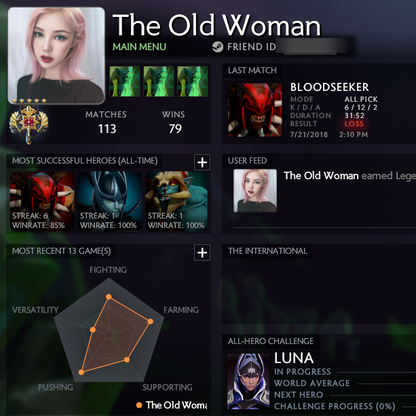Screen dimensions: 416x416
Task: Open the five-star rank medal badge
Action: (29, 121)
